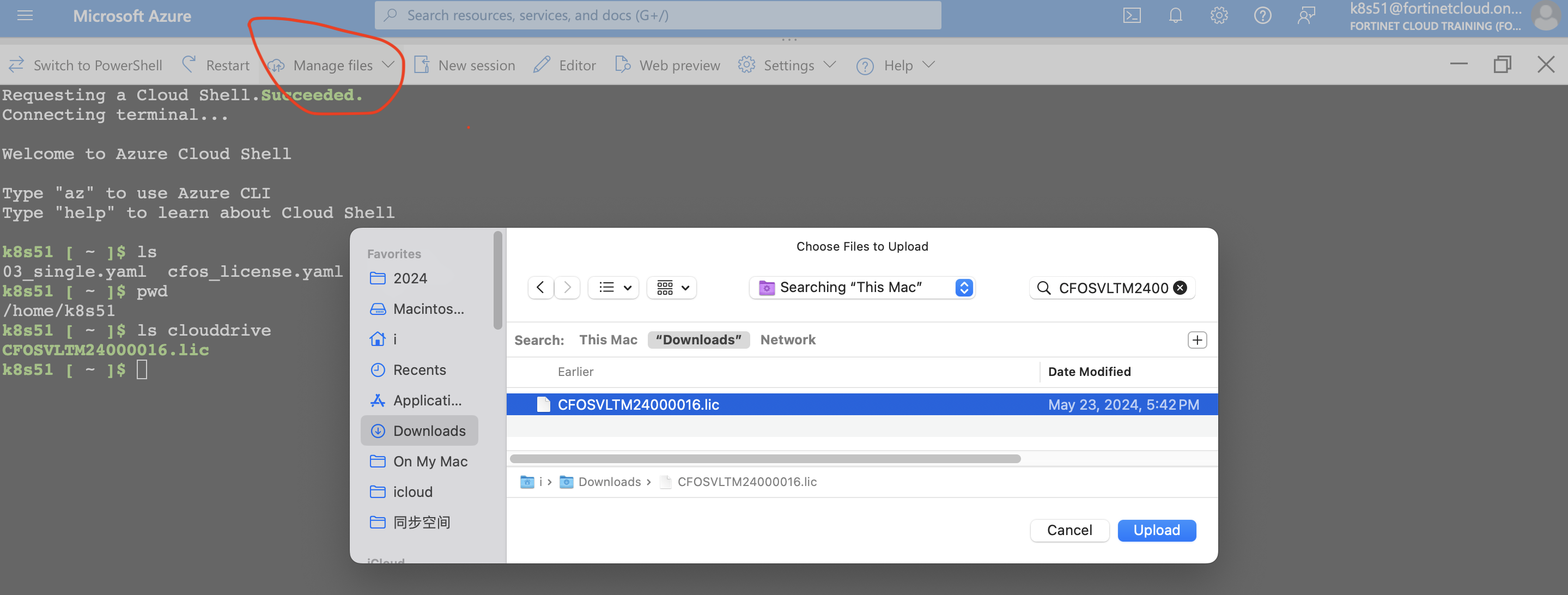Set search scope to This Mac

click(608, 340)
